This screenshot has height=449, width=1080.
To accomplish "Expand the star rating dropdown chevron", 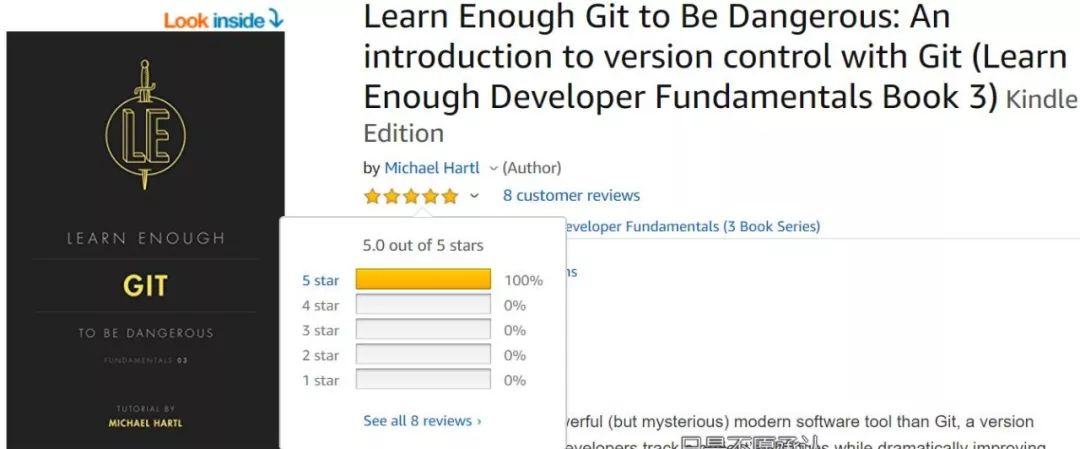I will (474, 196).
